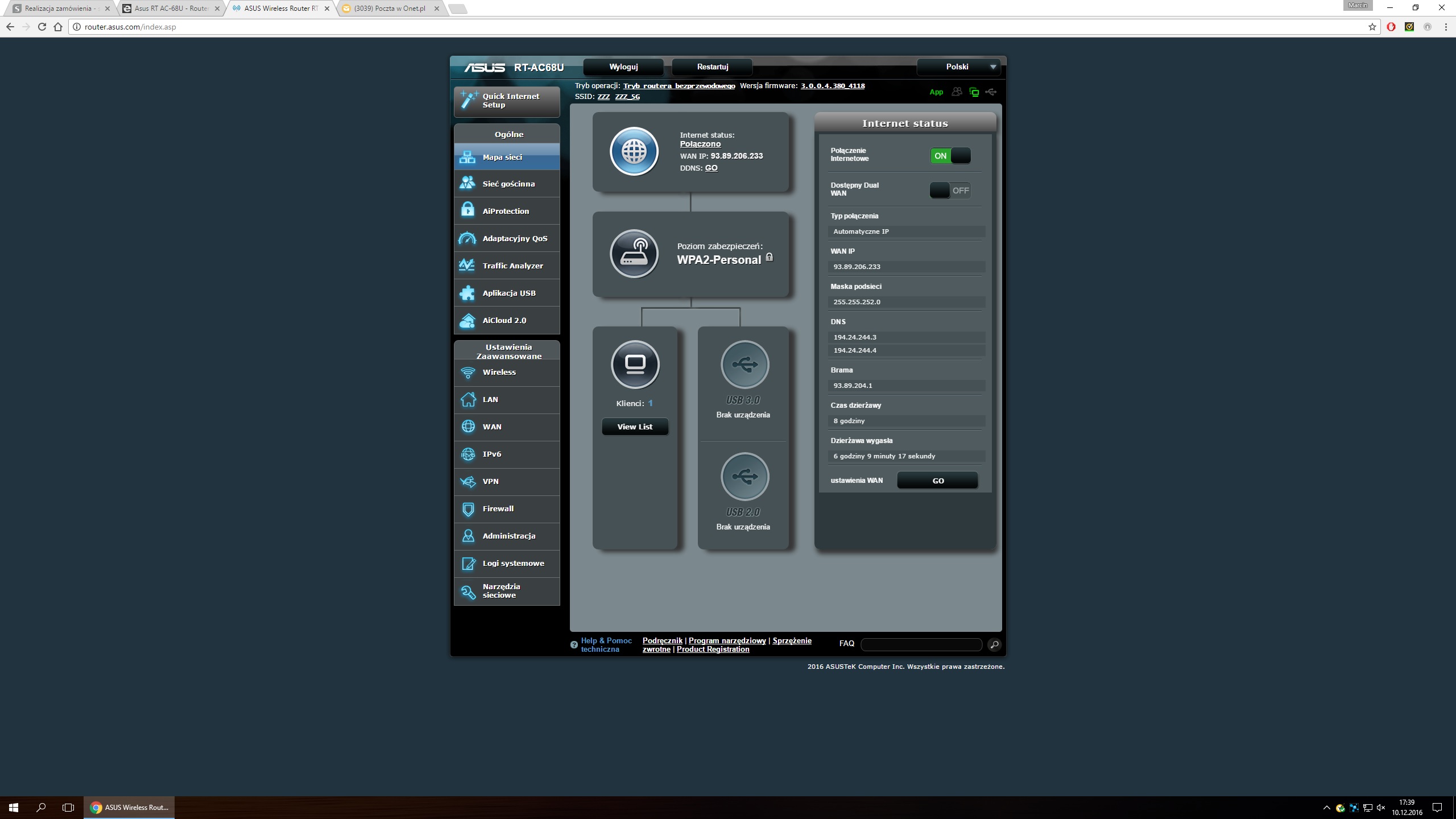Click the firmware version link

click(833, 86)
